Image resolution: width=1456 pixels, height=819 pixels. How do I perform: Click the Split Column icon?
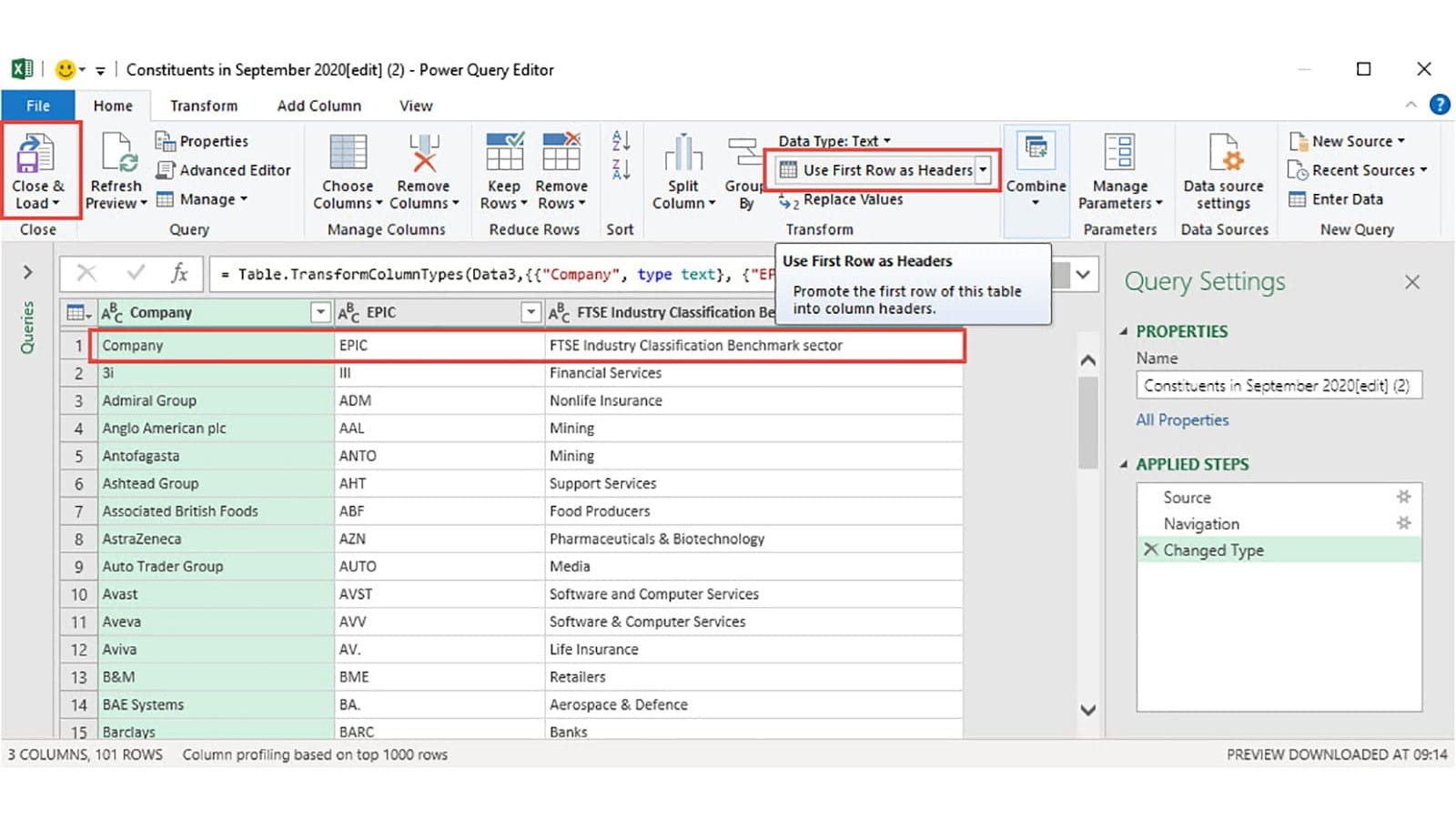pyautogui.click(x=683, y=154)
